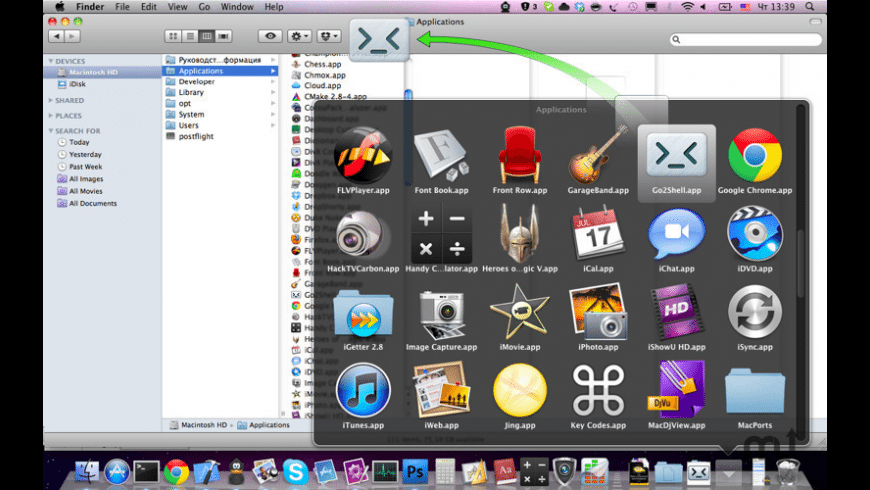The height and width of the screenshot is (490, 870).
Task: Click the Quick Look eye button
Action: click(269, 36)
